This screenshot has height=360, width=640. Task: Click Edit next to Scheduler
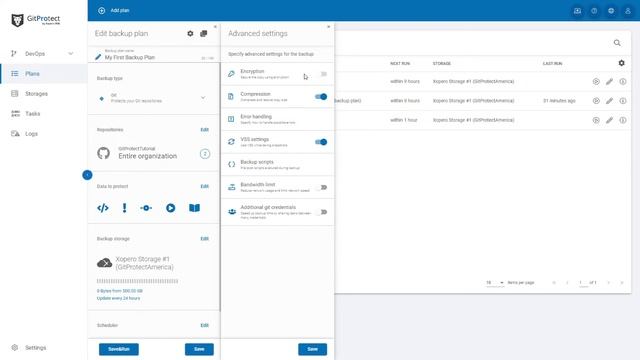[x=204, y=325]
